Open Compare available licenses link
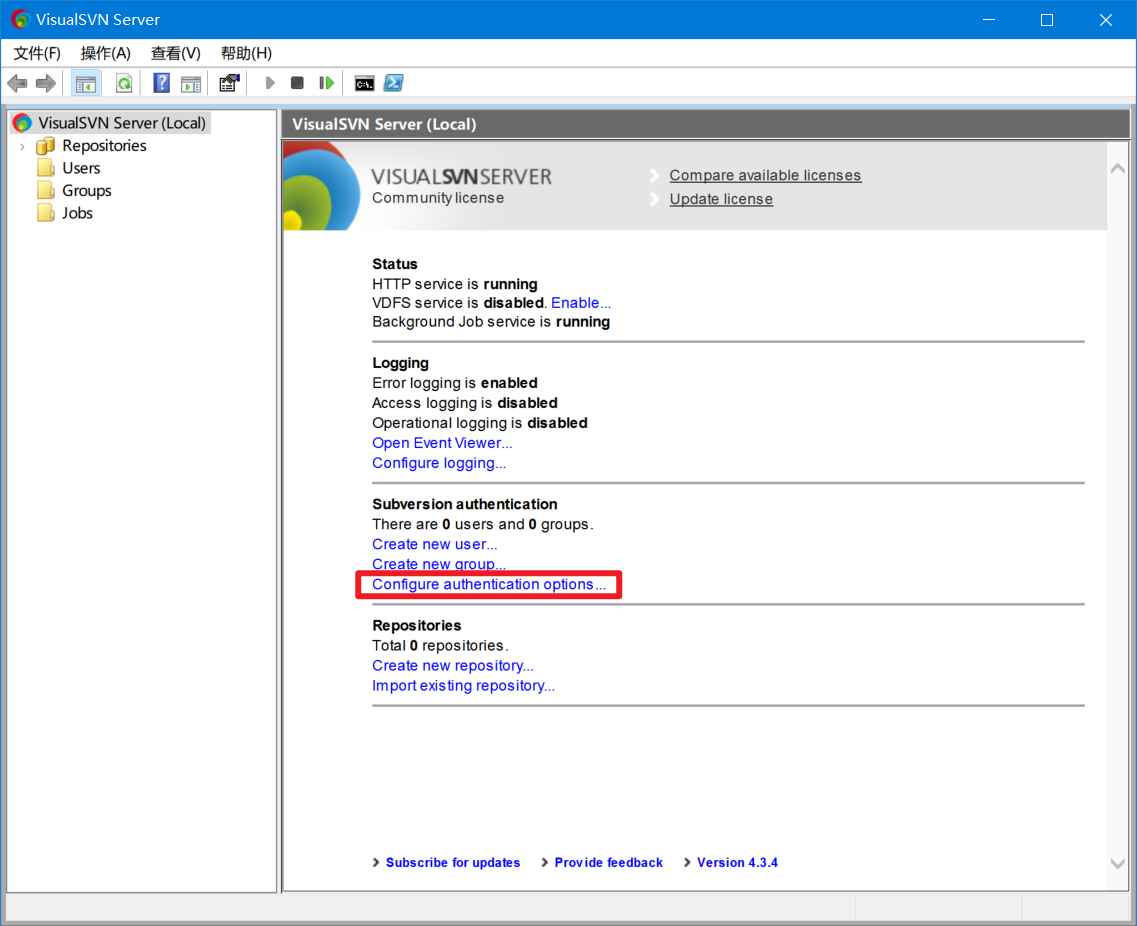 click(x=765, y=175)
